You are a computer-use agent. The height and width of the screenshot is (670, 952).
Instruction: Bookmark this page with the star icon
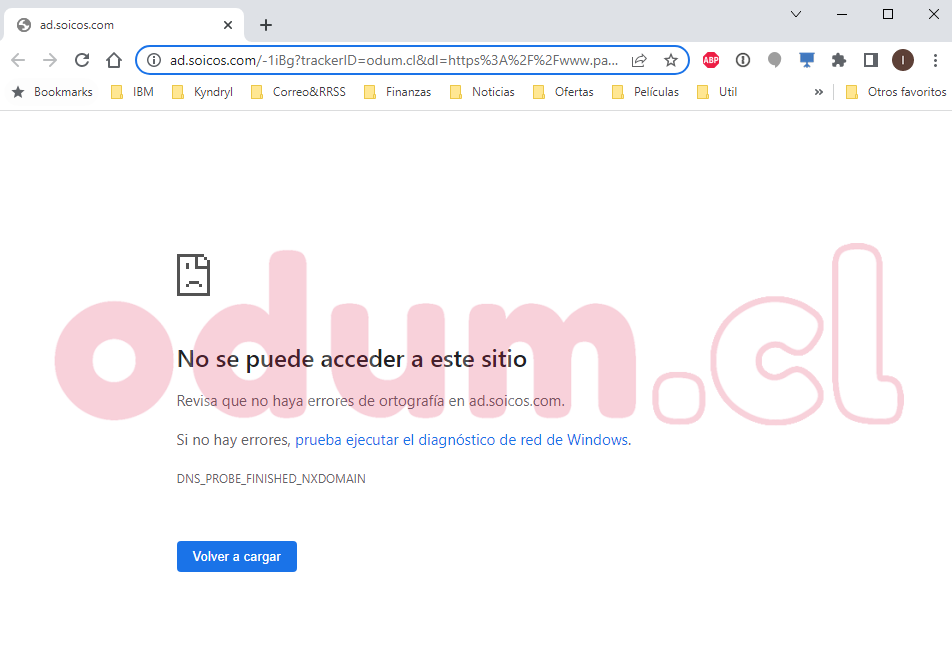point(670,60)
